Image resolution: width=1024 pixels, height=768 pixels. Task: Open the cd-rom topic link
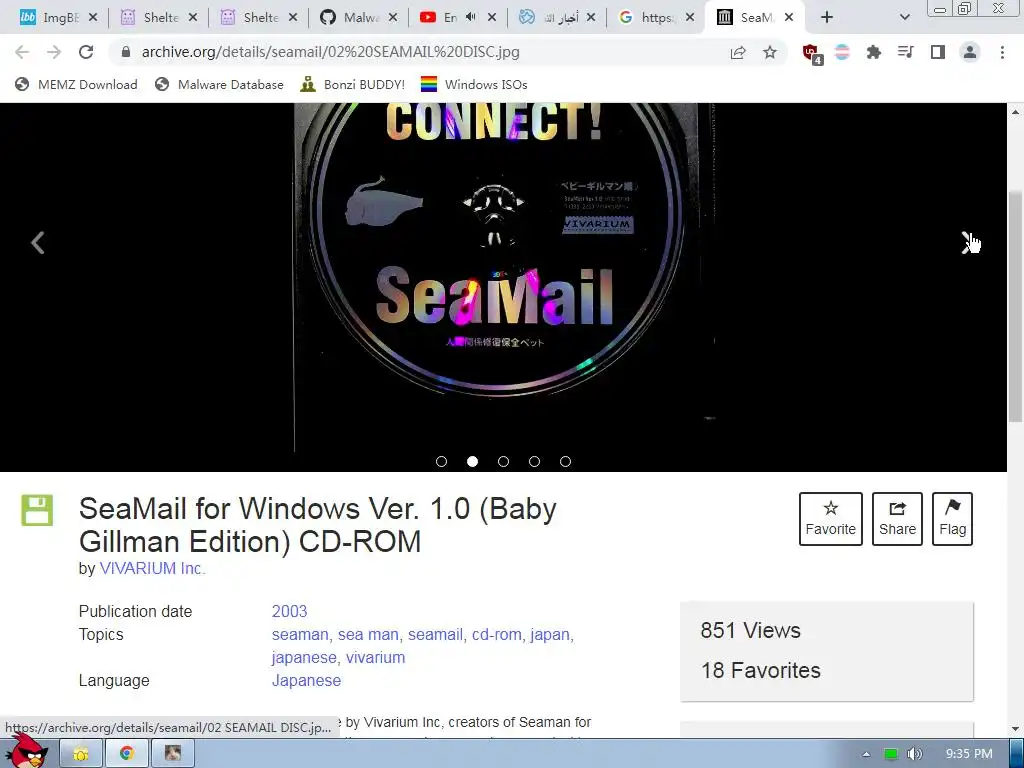[x=496, y=634]
